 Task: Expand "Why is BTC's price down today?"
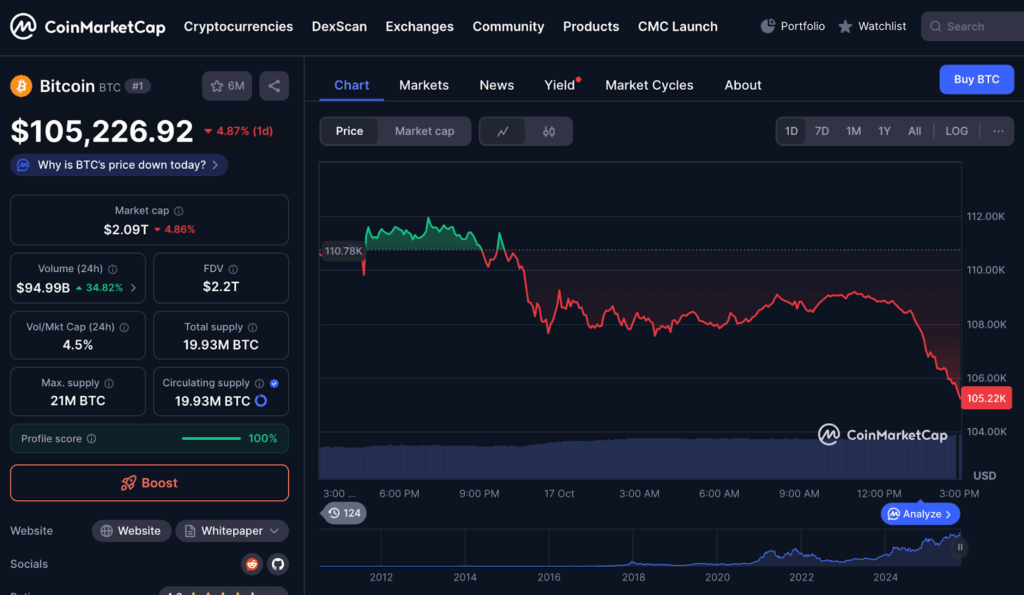pos(120,165)
